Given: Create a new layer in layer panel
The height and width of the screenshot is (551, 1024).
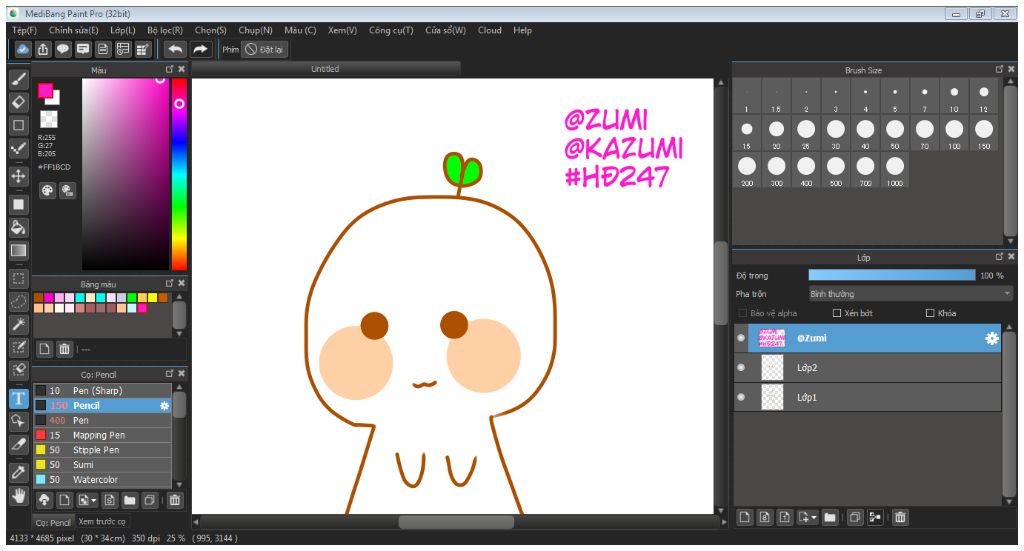Looking at the screenshot, I should (744, 517).
